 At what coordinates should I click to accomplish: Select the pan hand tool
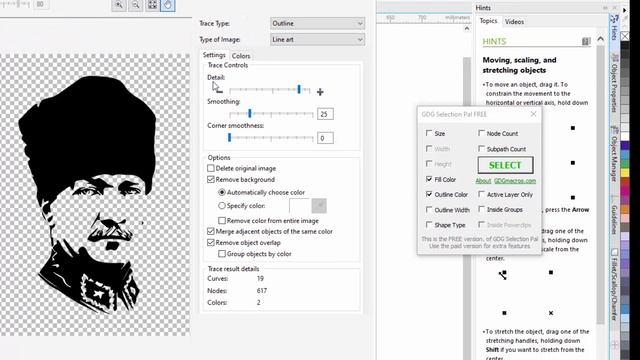[168, 5]
